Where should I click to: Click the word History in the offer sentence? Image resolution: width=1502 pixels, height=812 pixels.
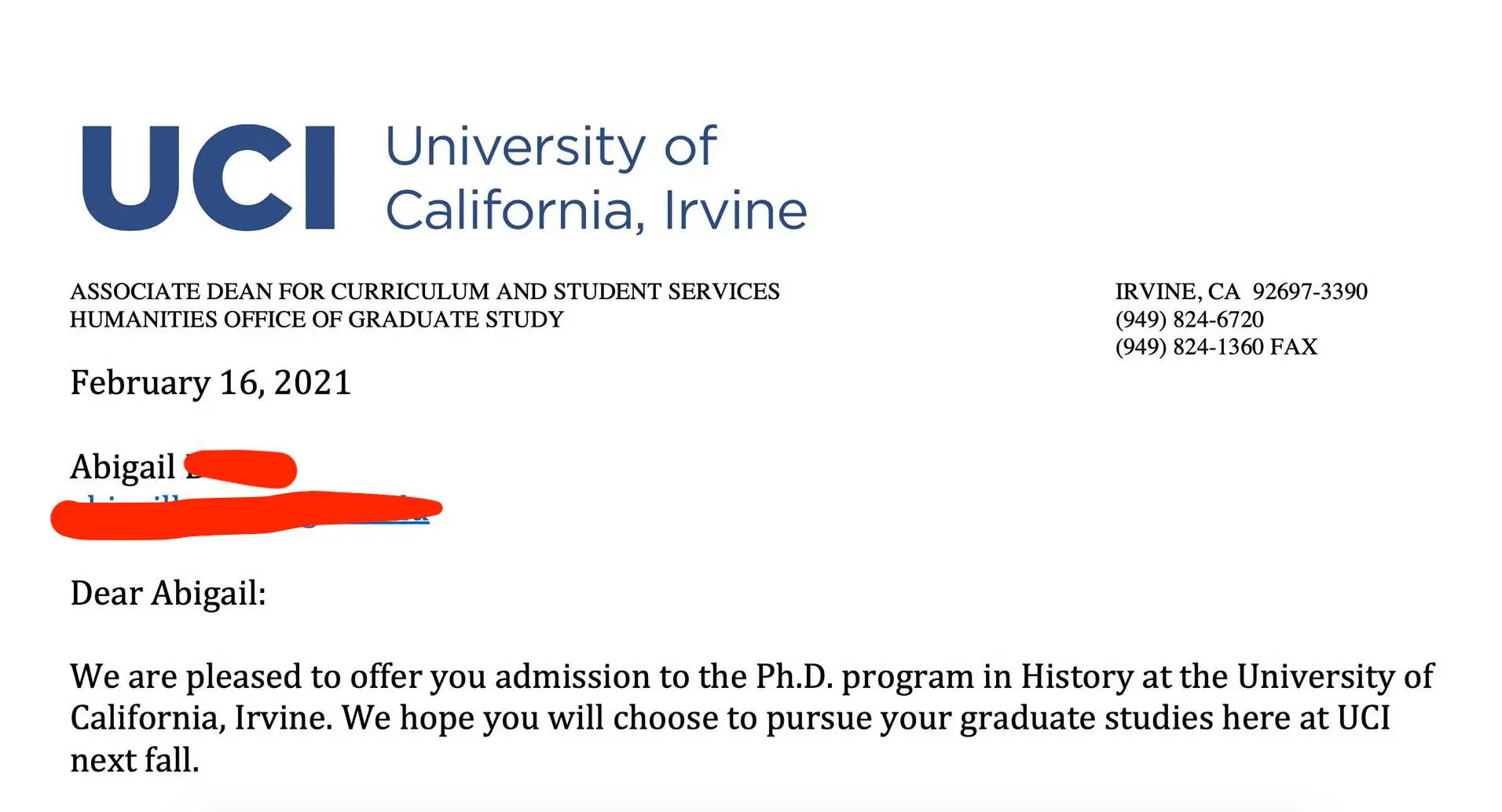tap(1077, 677)
